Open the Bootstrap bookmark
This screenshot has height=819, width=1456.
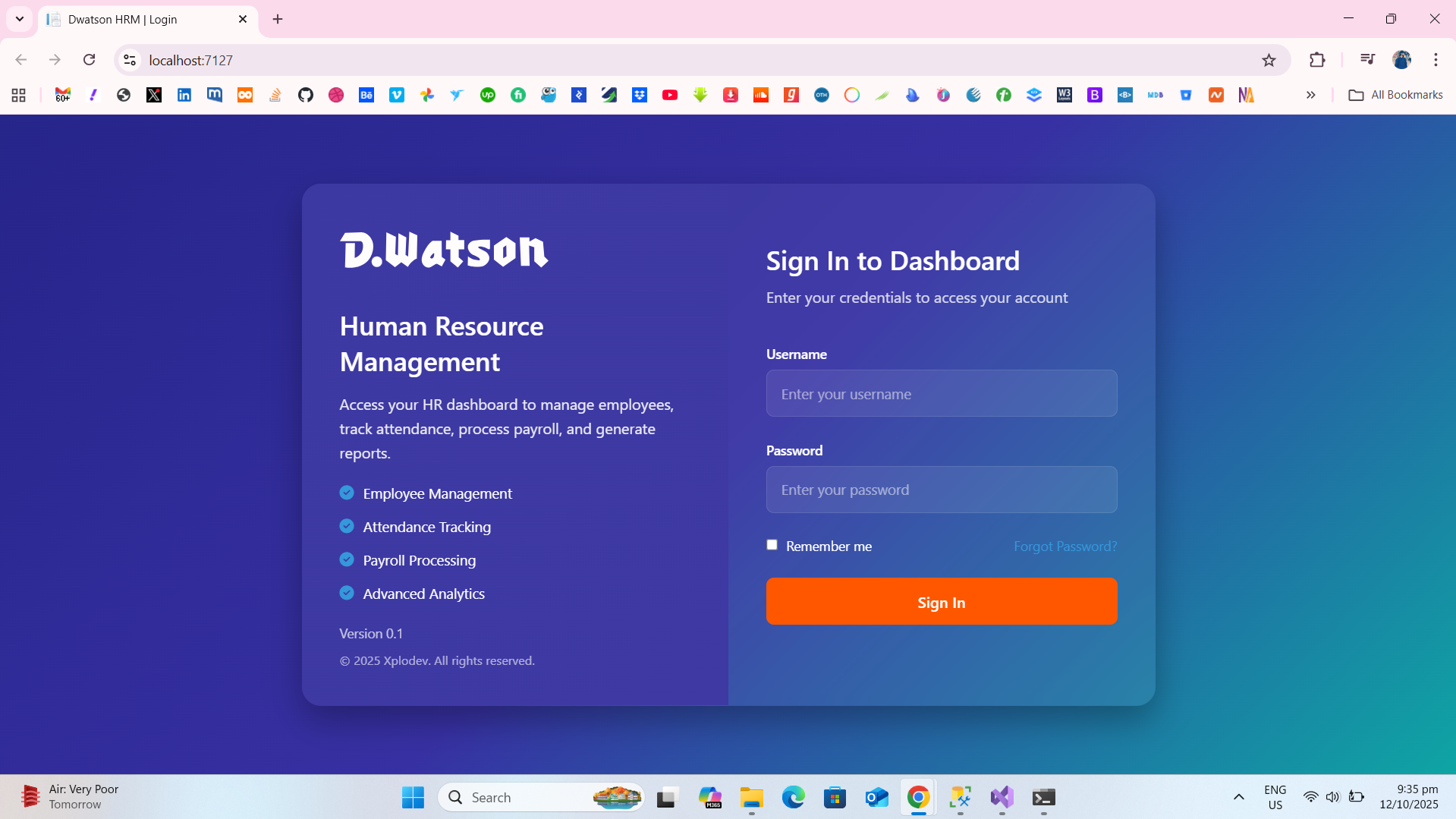click(1095, 95)
